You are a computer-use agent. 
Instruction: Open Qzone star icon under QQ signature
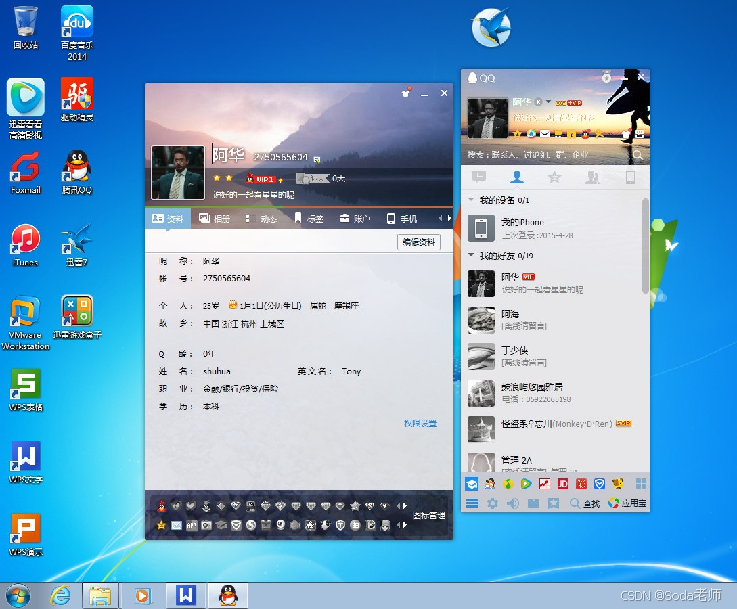click(517, 134)
